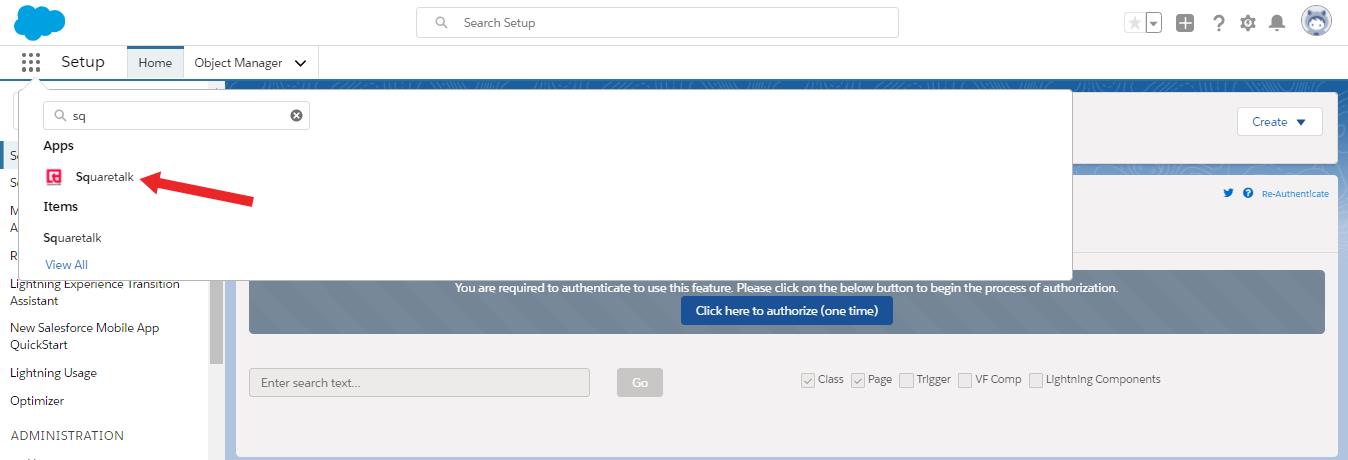Screen dimensions: 1348x460
Task: Open the notifications bell icon
Action: pyautogui.click(x=1277, y=23)
